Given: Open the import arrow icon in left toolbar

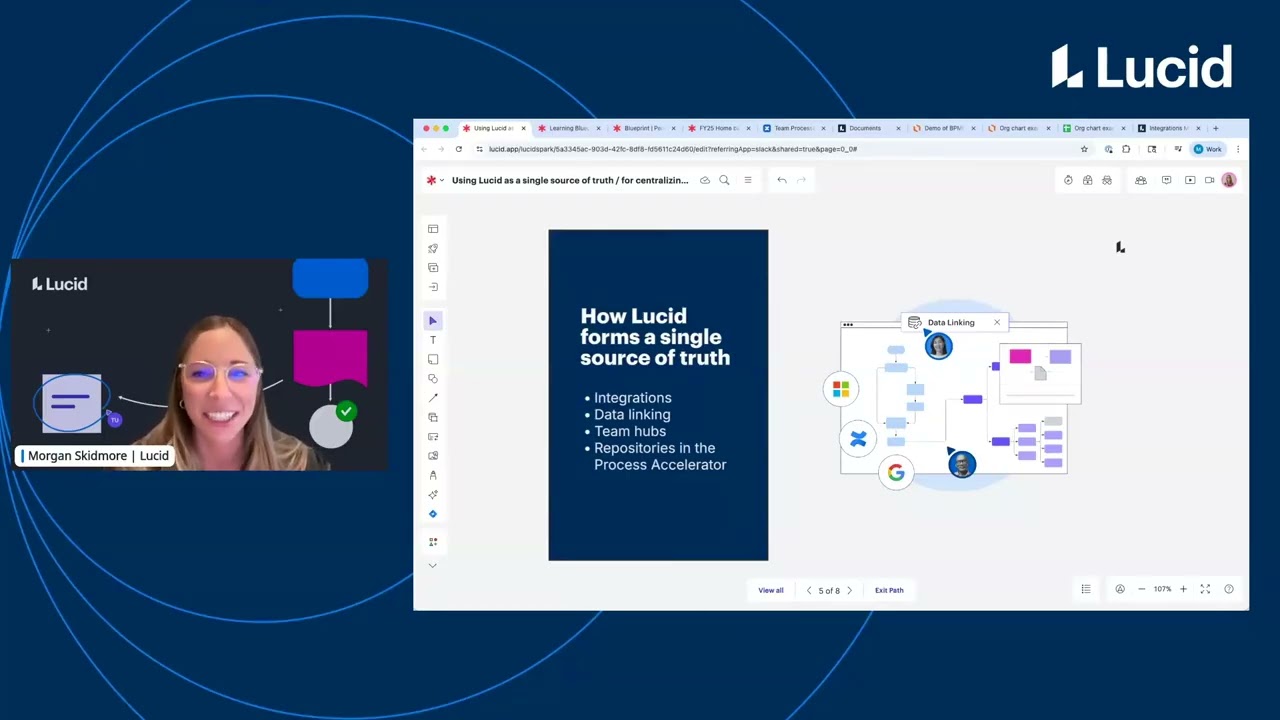Looking at the screenshot, I should point(433,287).
